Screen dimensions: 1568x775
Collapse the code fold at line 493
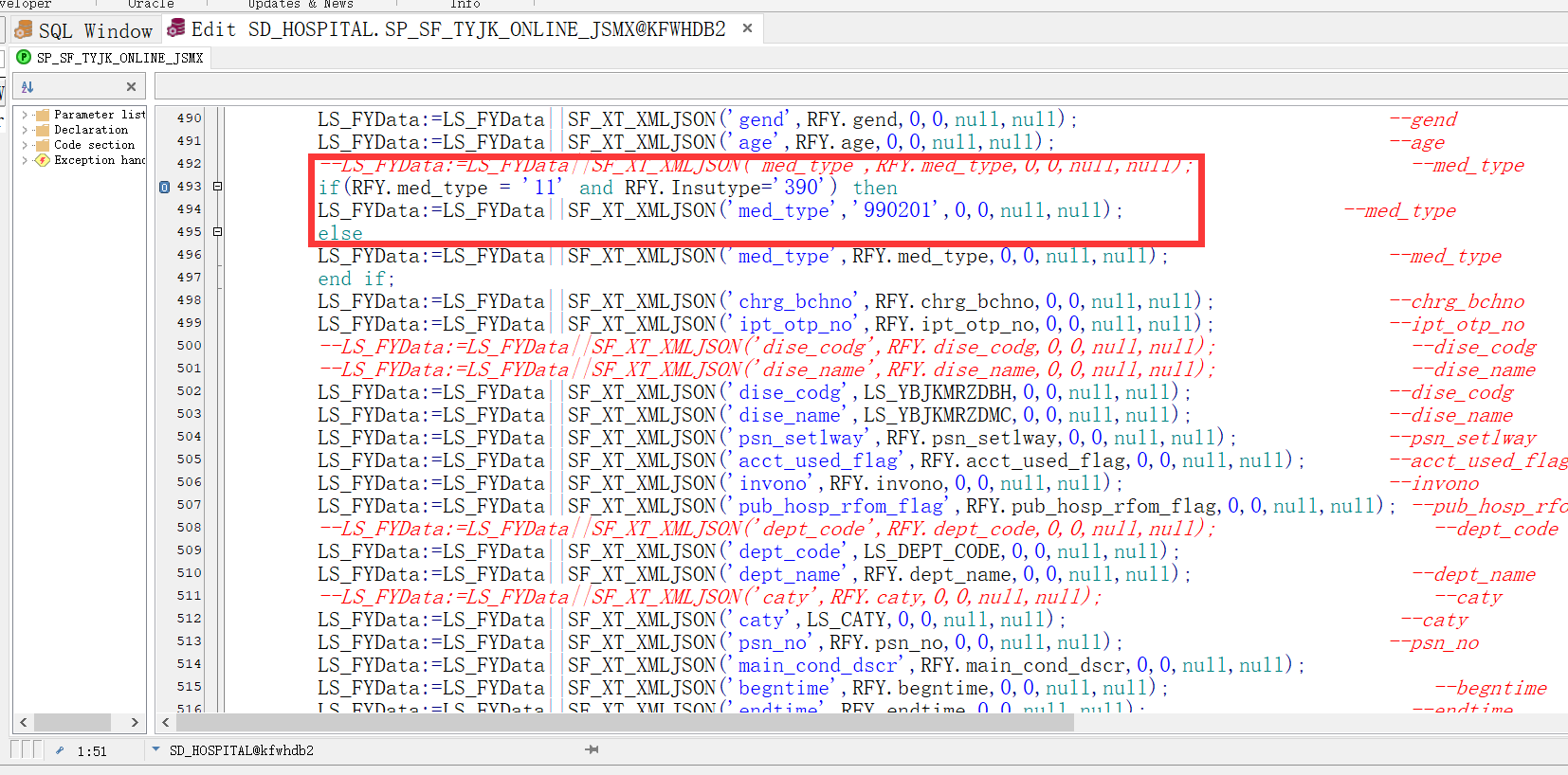tap(217, 187)
